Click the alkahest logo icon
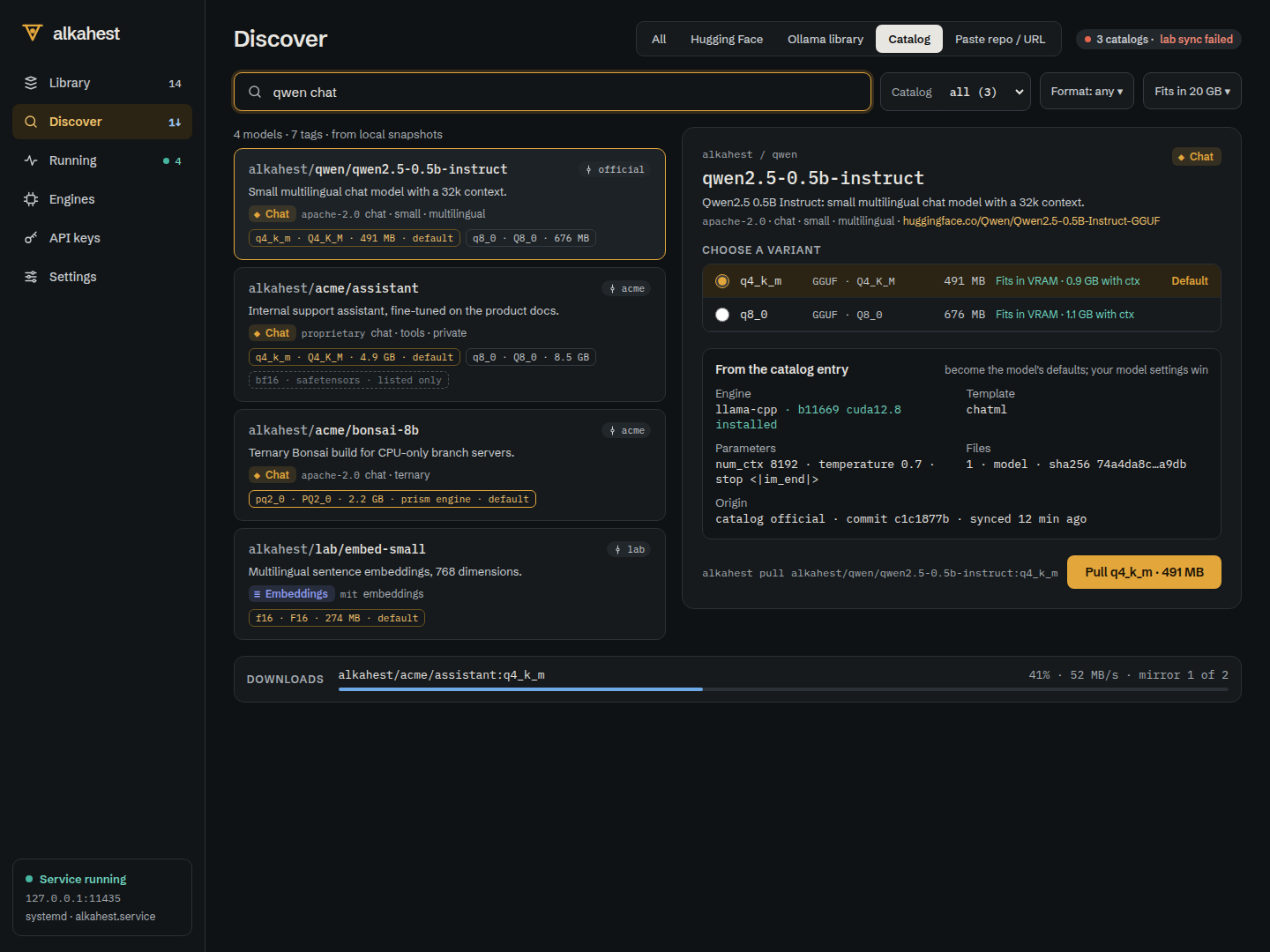Screen dimensions: 1270x952 pyautogui.click(x=32, y=33)
